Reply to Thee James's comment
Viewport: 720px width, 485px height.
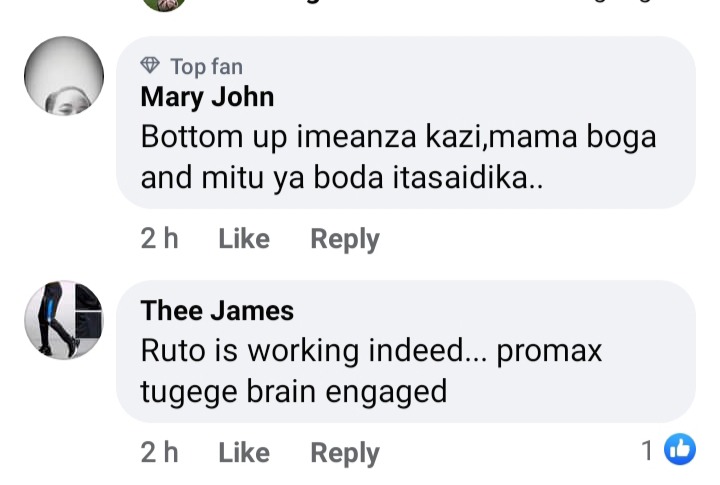coord(345,454)
